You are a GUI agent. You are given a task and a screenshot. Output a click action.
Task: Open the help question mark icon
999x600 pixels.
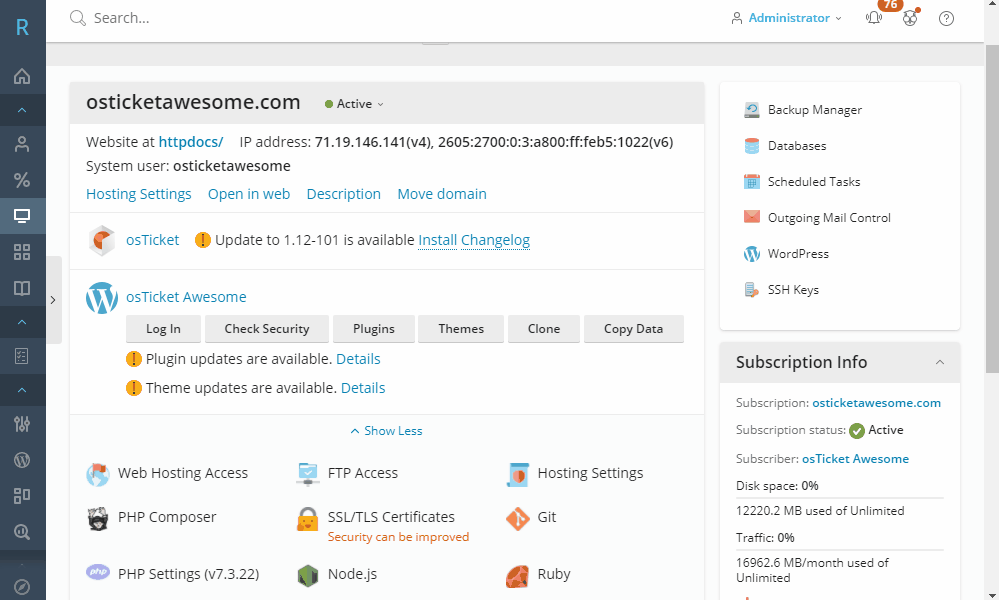947,18
